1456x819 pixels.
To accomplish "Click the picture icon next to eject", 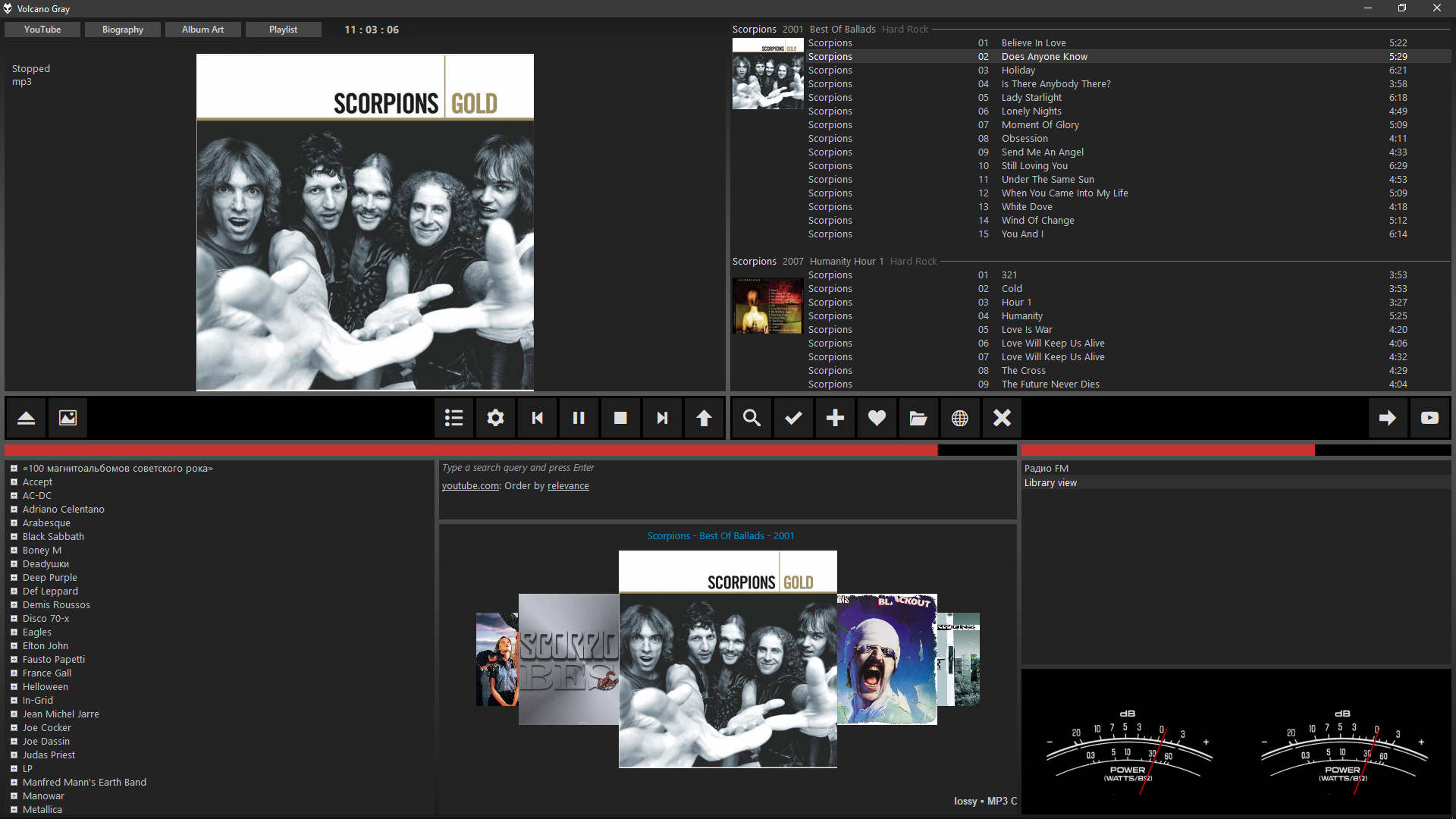I will 67,418.
